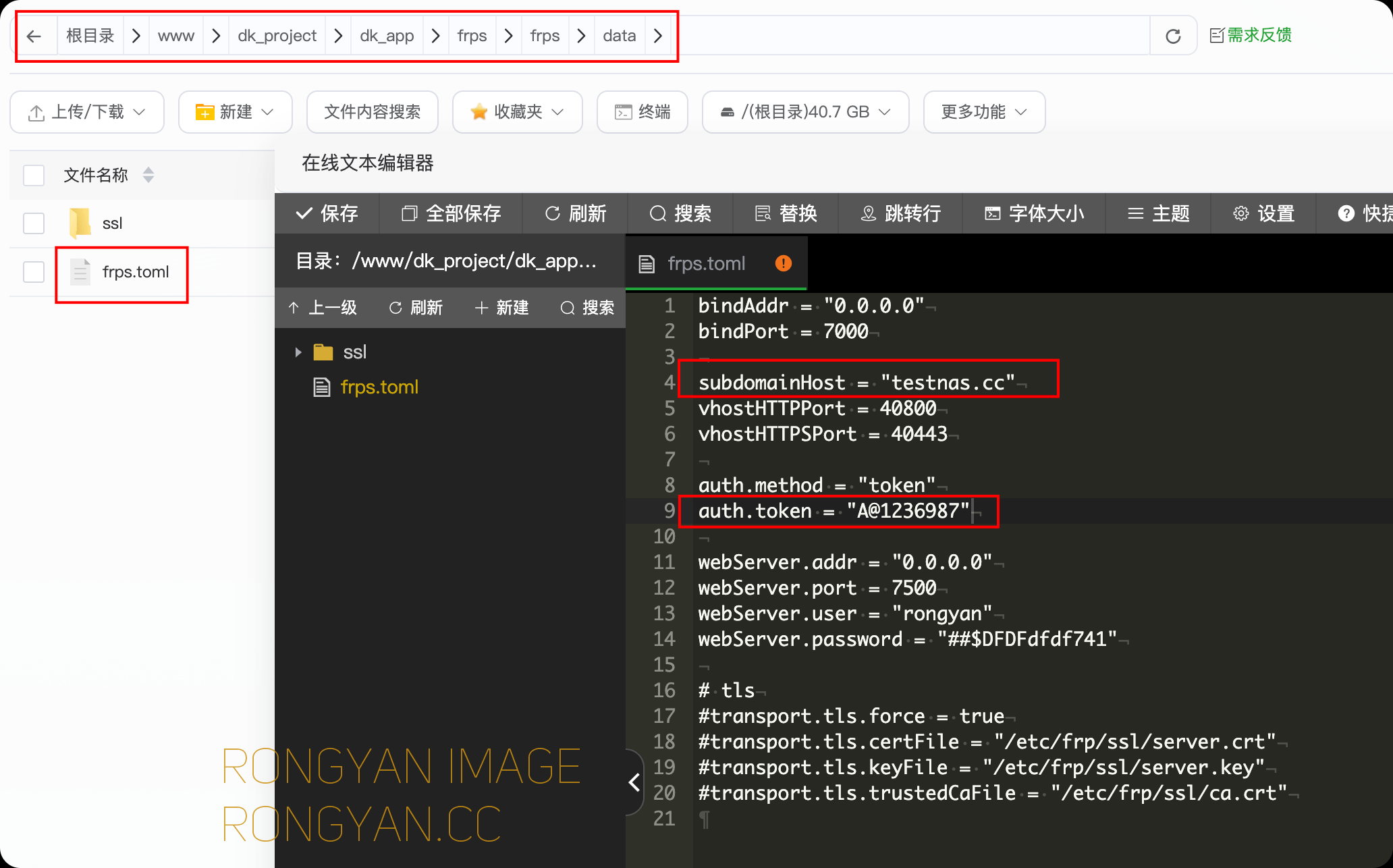Click the path refresh icon
Image resolution: width=1393 pixels, height=868 pixels.
click(1173, 36)
